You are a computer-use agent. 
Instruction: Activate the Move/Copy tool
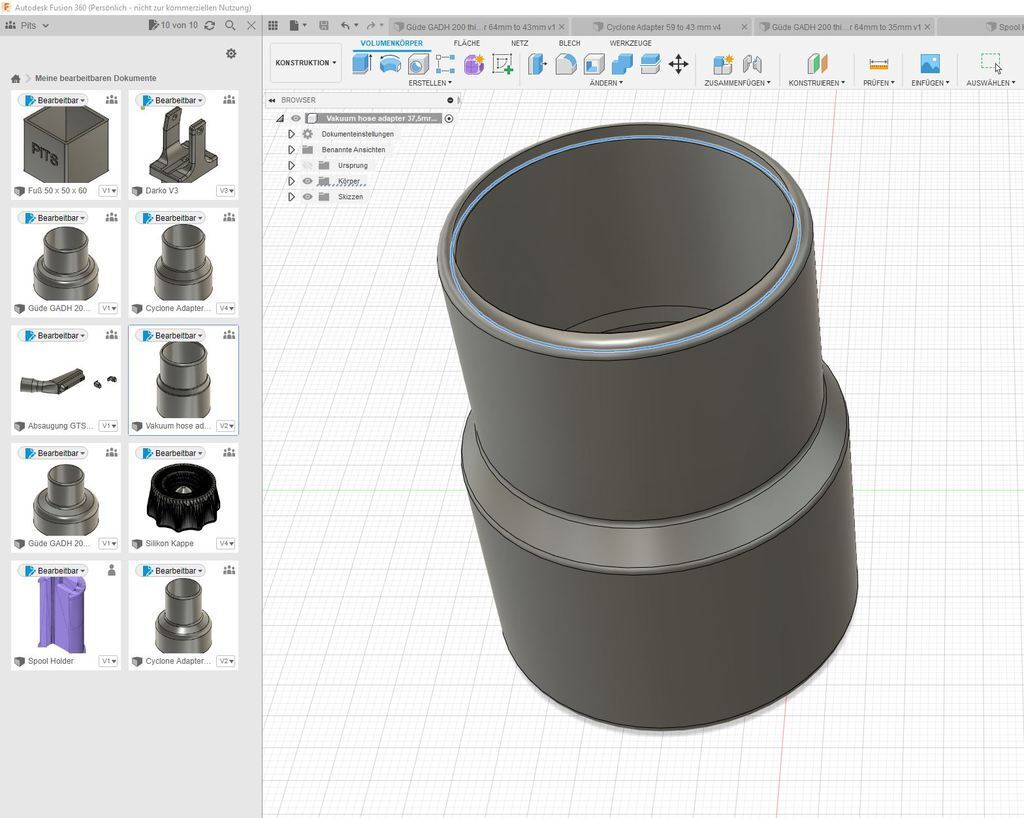coord(679,63)
